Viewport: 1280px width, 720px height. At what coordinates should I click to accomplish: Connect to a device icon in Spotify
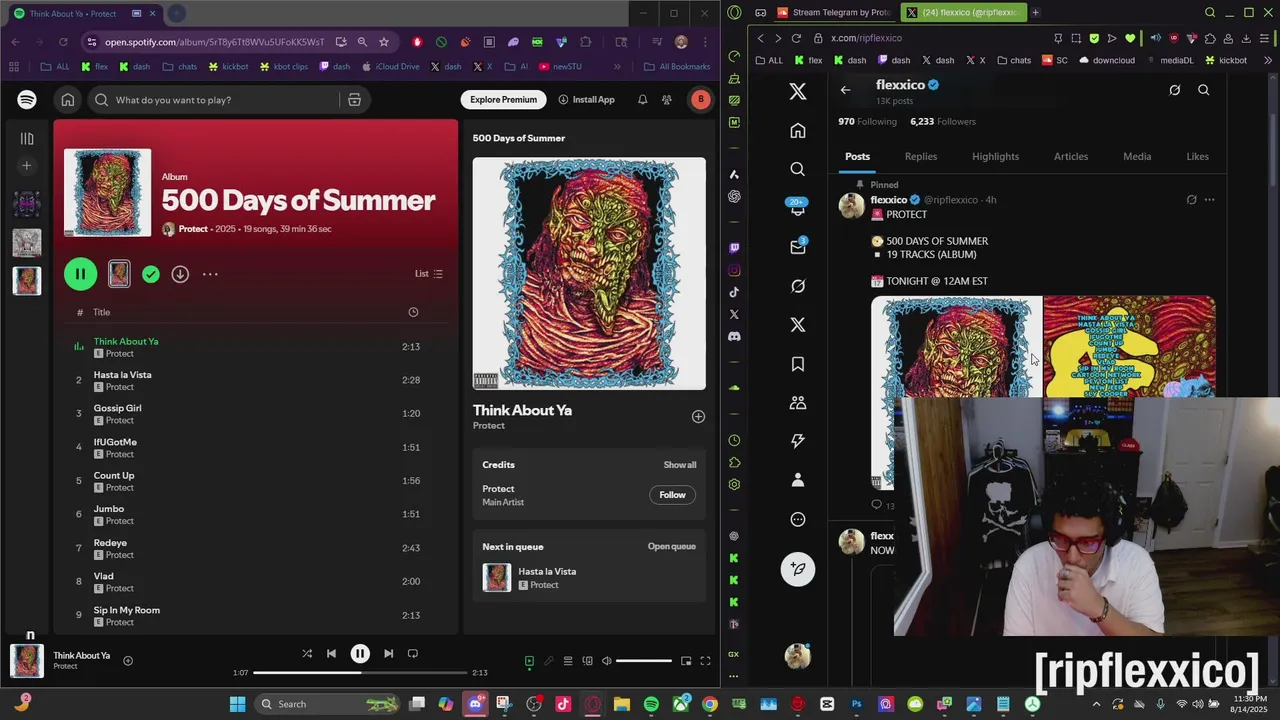[x=587, y=661]
